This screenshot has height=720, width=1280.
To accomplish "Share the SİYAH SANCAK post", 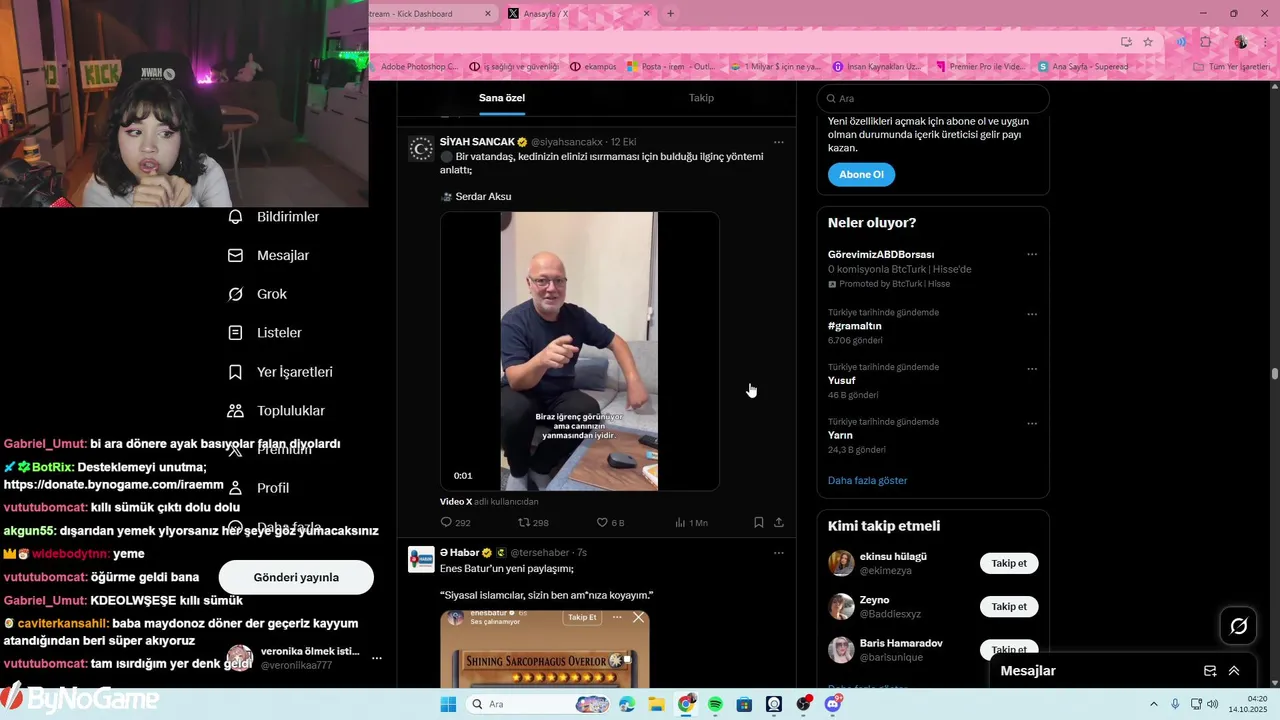I will click(779, 522).
